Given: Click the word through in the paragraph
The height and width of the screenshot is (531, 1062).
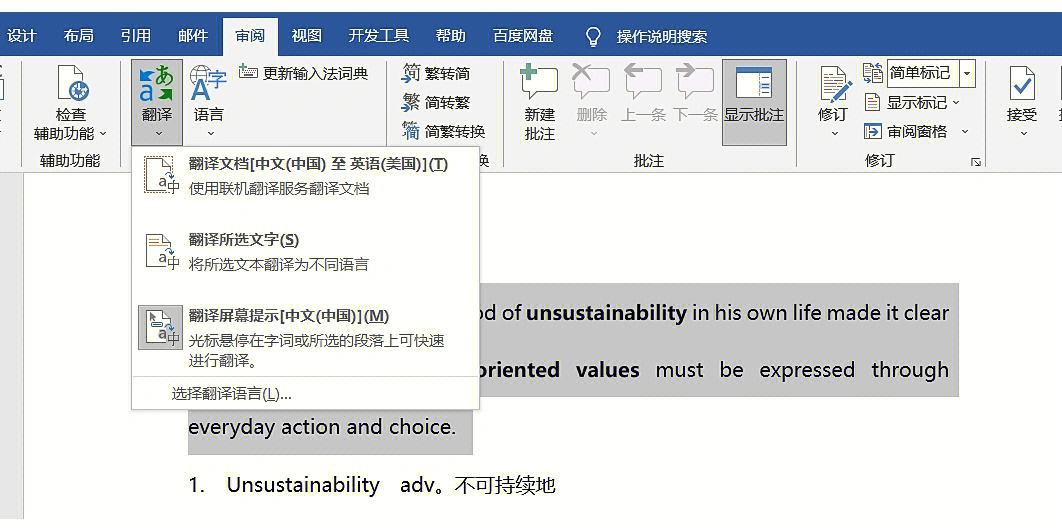Looking at the screenshot, I should pyautogui.click(x=910, y=370).
